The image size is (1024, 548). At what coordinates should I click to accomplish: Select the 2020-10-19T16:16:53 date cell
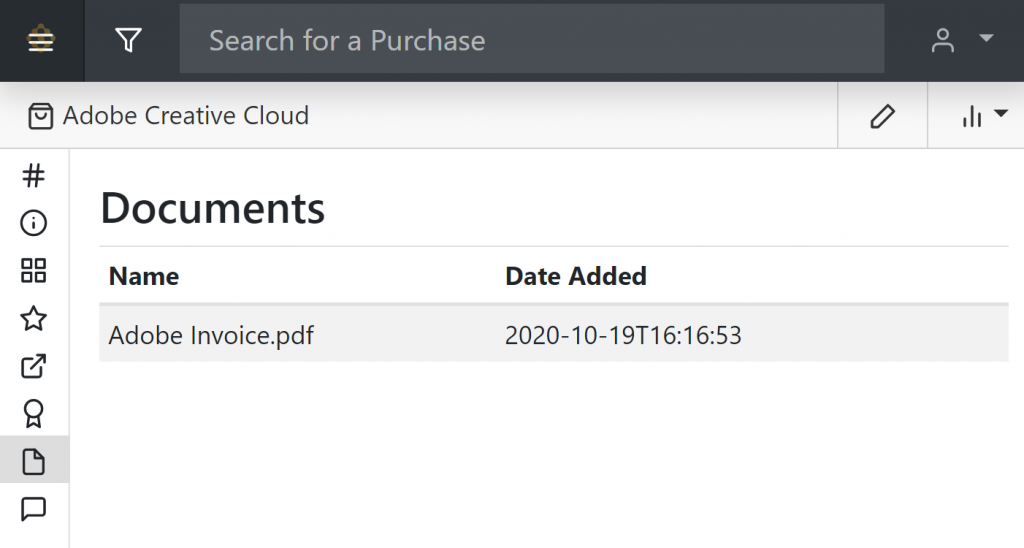pyautogui.click(x=623, y=335)
